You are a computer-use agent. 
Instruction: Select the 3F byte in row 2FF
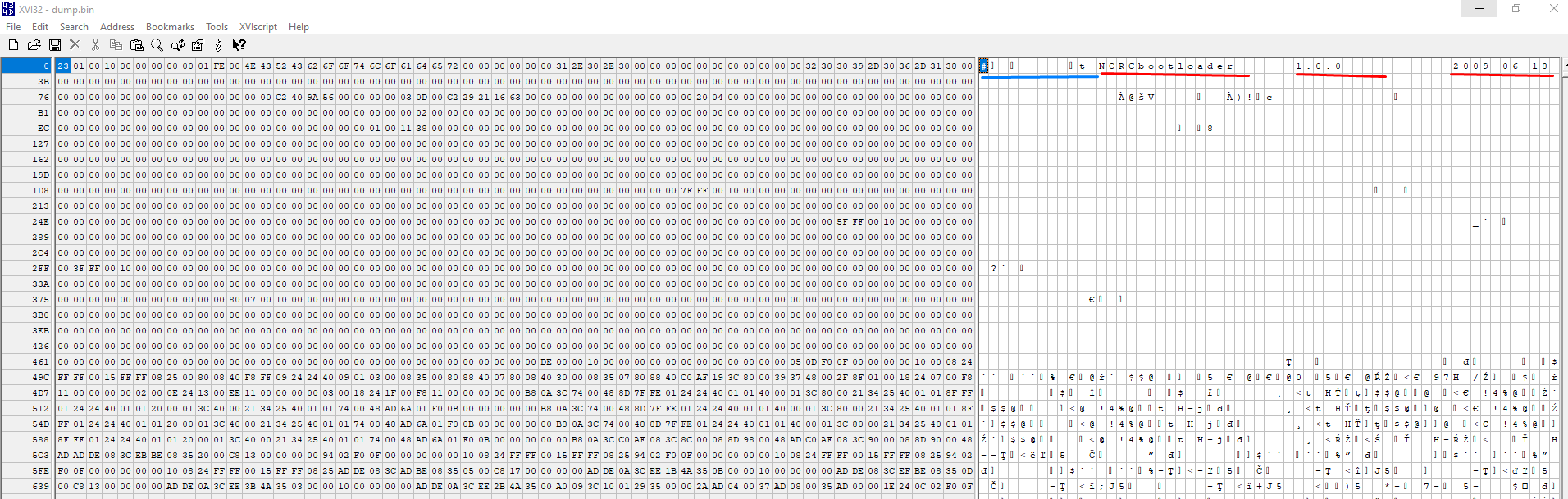pyautogui.click(x=79, y=268)
